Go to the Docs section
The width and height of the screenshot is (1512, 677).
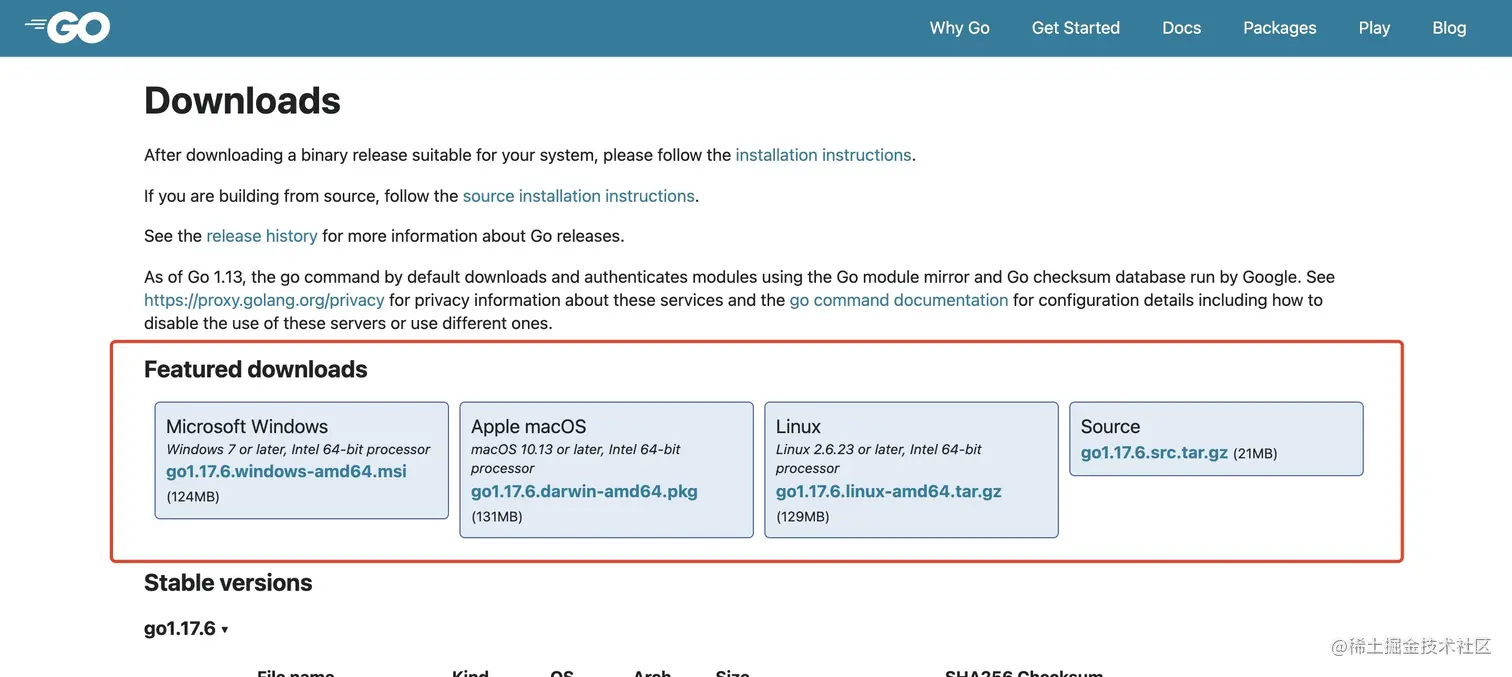pos(1181,28)
